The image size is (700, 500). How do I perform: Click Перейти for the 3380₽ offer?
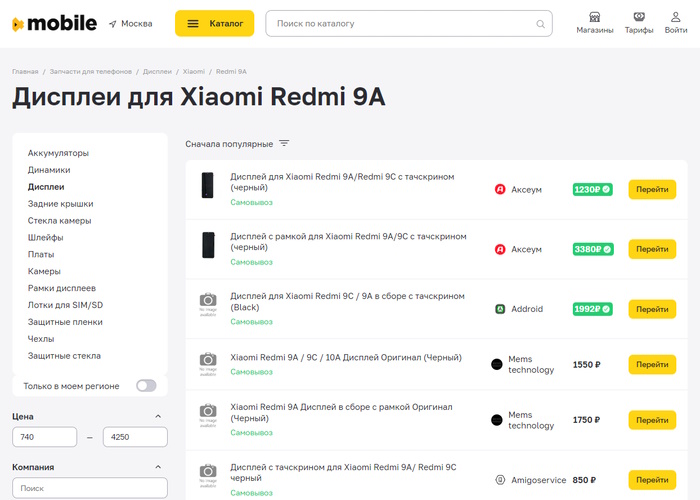652,249
